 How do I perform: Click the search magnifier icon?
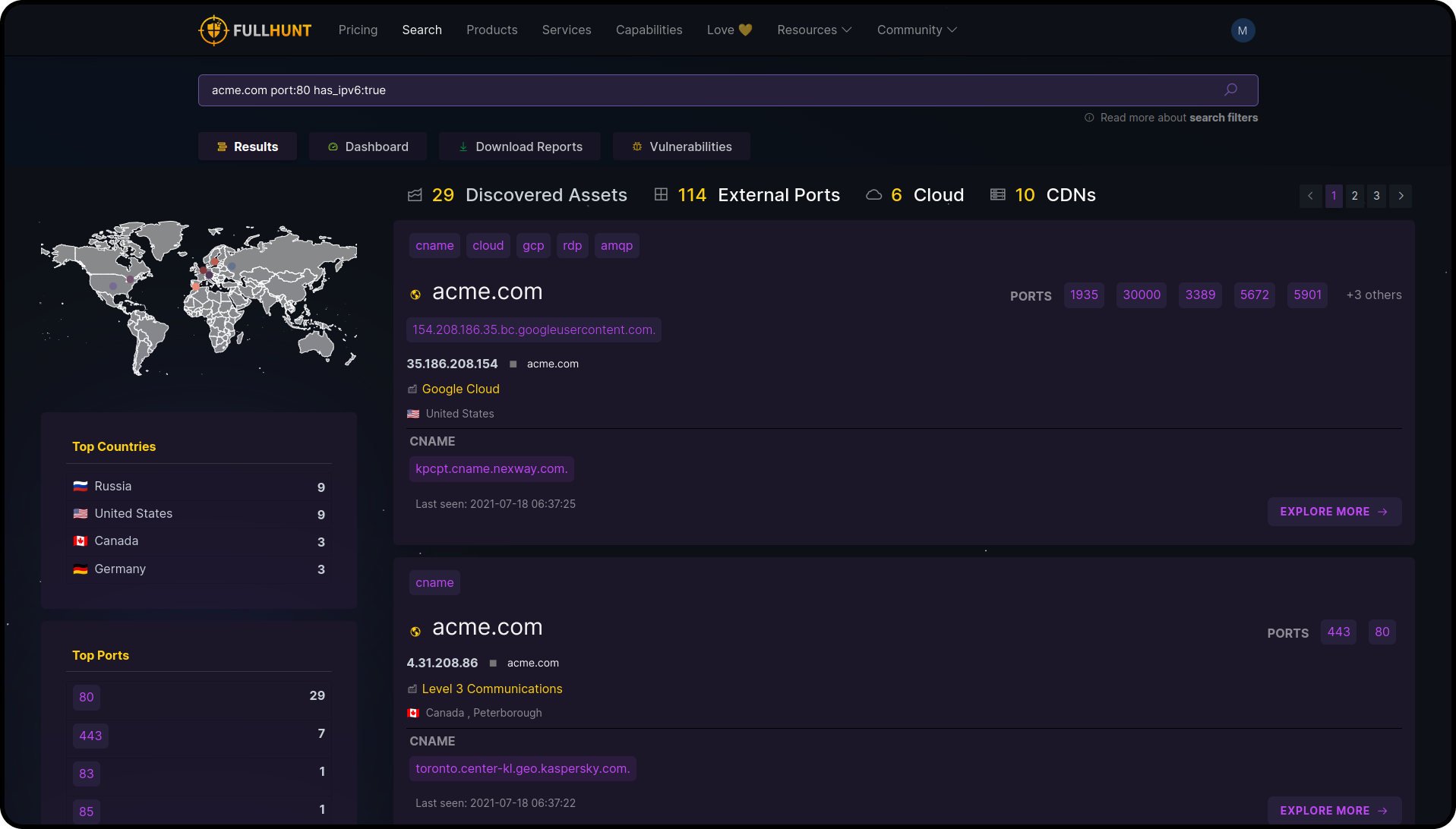[1230, 90]
